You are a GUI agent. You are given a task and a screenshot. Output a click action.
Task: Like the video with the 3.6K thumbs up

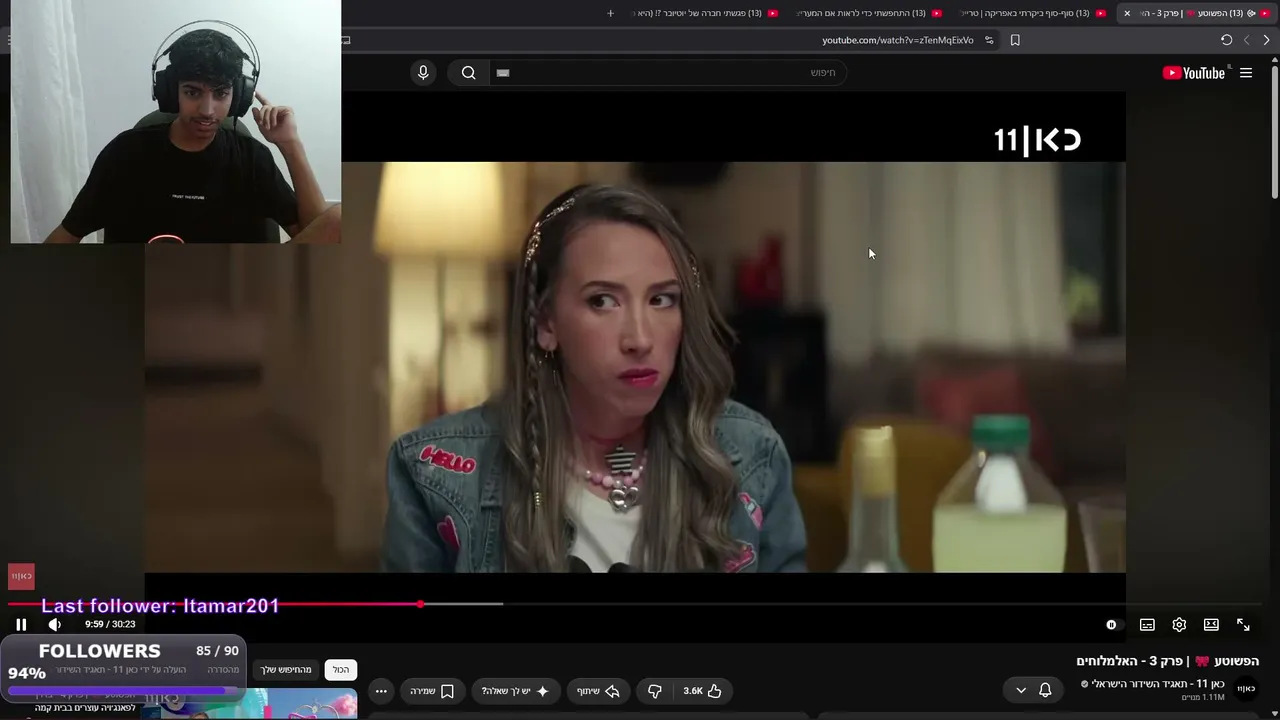[702, 691]
